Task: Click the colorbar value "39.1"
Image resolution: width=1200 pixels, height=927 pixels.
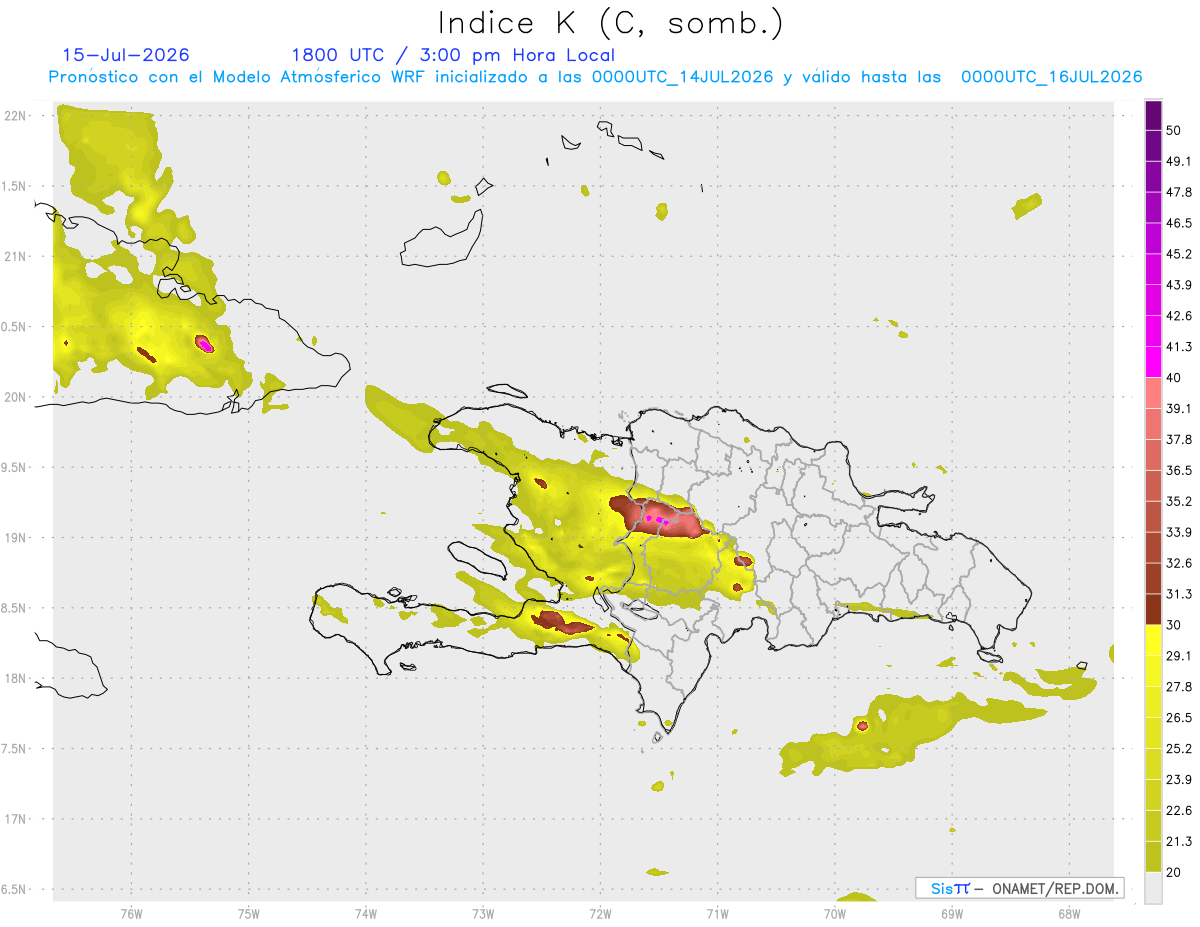Action: click(x=1179, y=409)
